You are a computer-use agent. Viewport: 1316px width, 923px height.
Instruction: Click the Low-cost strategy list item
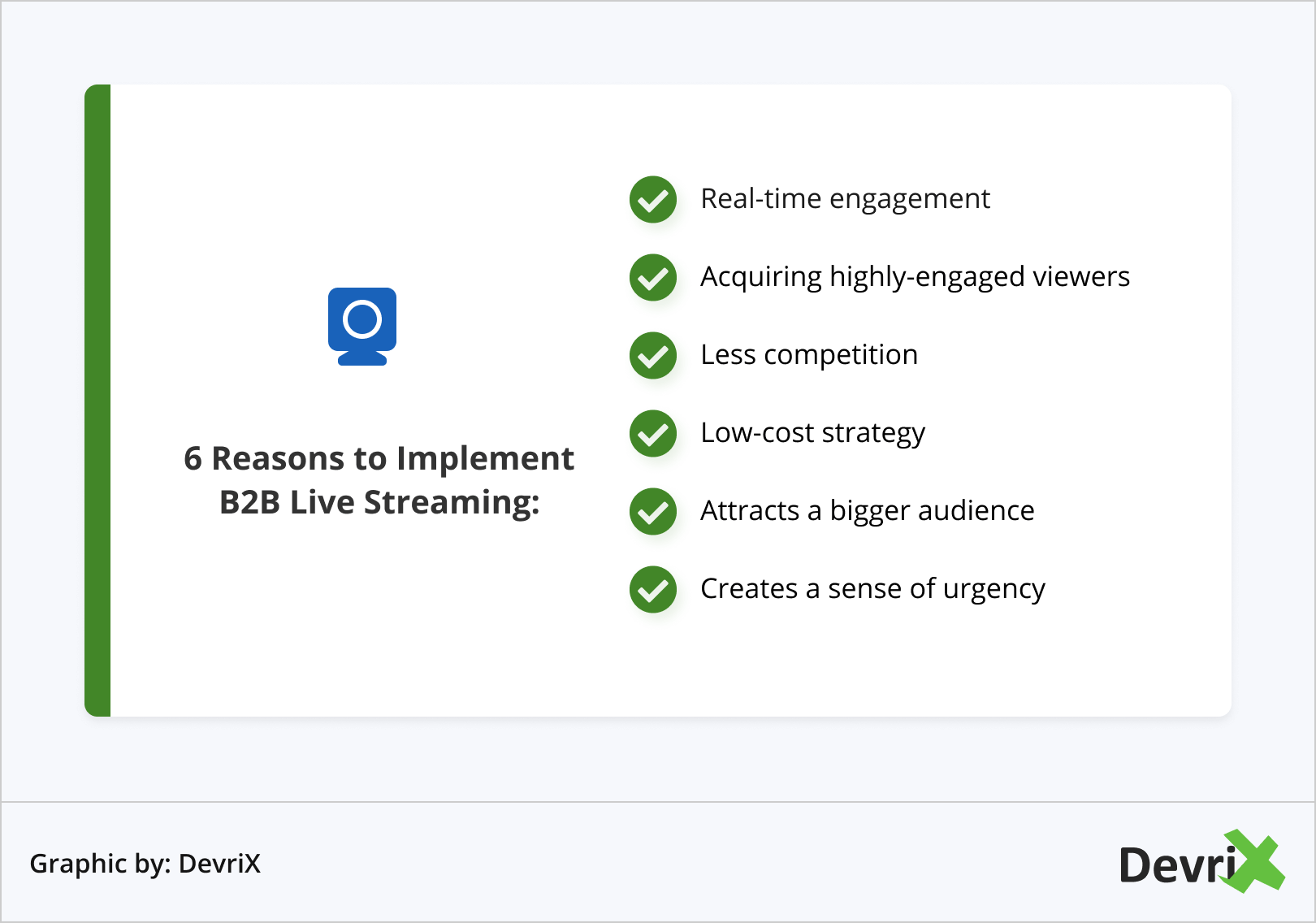coord(812,433)
